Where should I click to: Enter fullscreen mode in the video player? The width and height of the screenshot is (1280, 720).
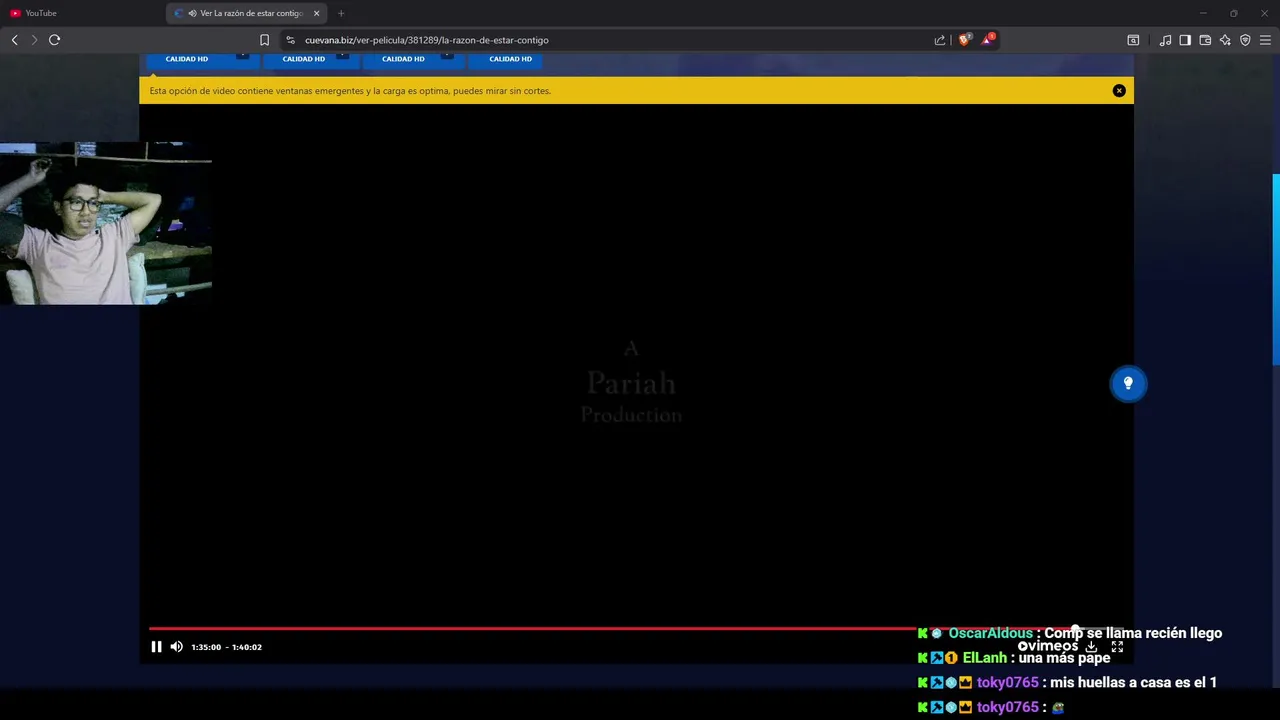coord(1117,647)
